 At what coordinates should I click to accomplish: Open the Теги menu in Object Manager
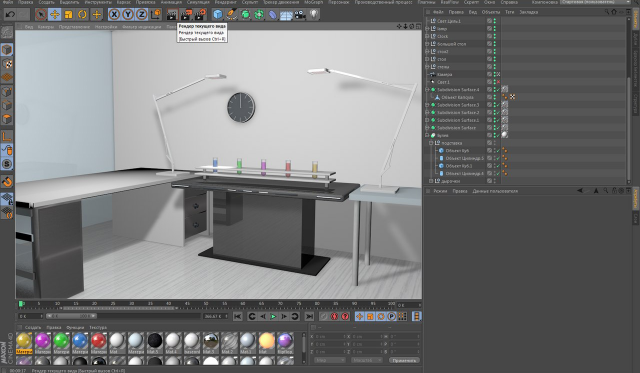click(510, 12)
